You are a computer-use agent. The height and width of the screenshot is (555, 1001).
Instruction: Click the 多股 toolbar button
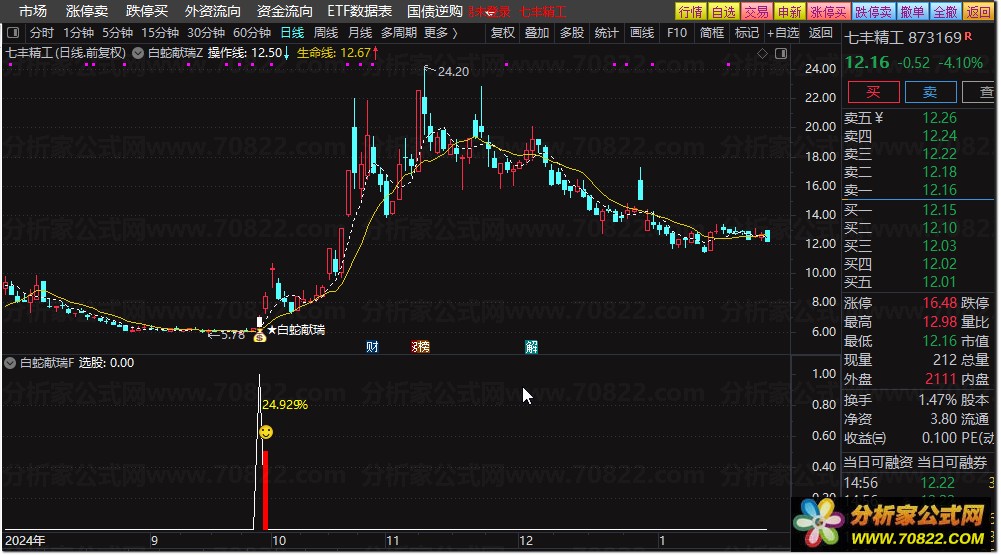pos(572,33)
